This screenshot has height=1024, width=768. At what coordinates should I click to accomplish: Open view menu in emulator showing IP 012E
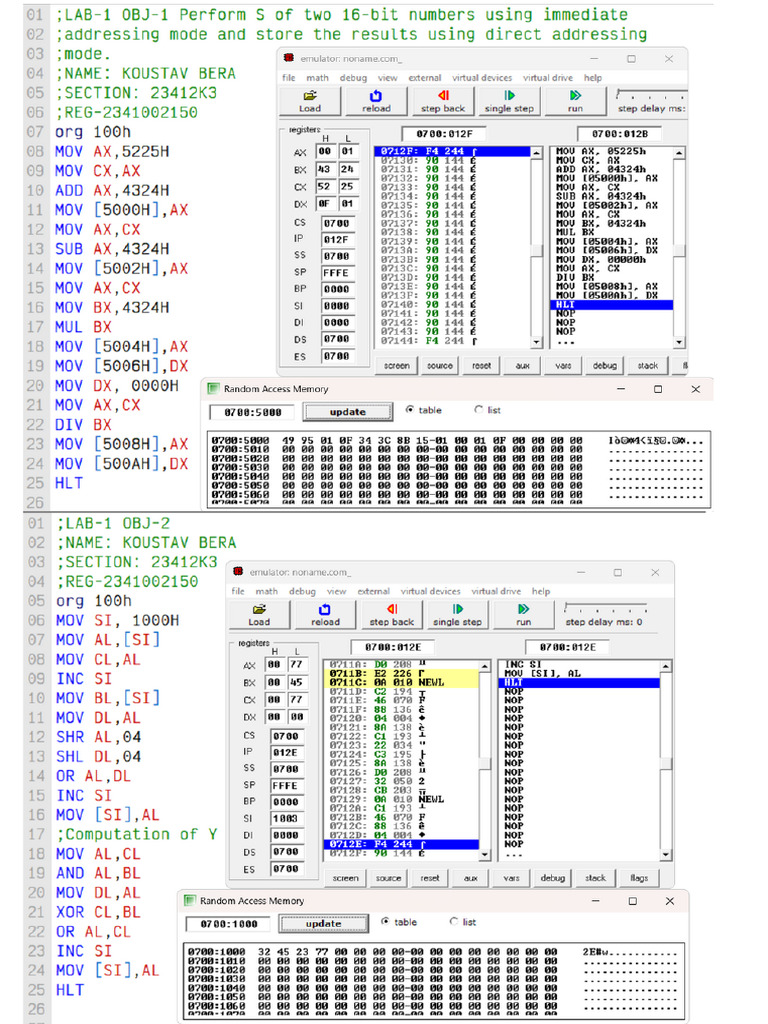[336, 591]
